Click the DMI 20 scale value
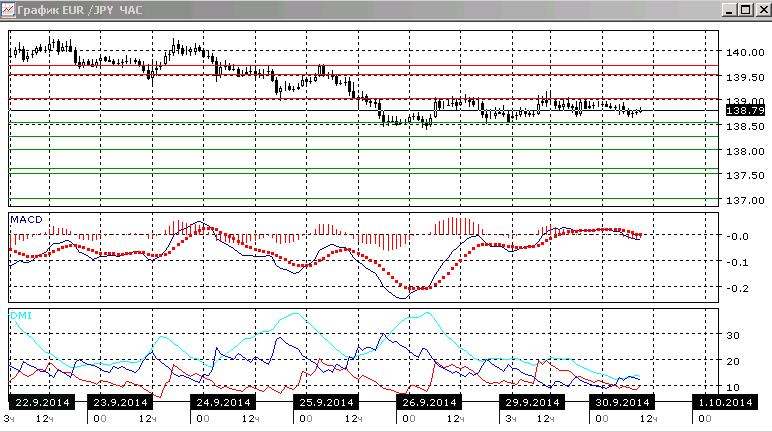Screen dimensions: 772x432 (x=733, y=361)
